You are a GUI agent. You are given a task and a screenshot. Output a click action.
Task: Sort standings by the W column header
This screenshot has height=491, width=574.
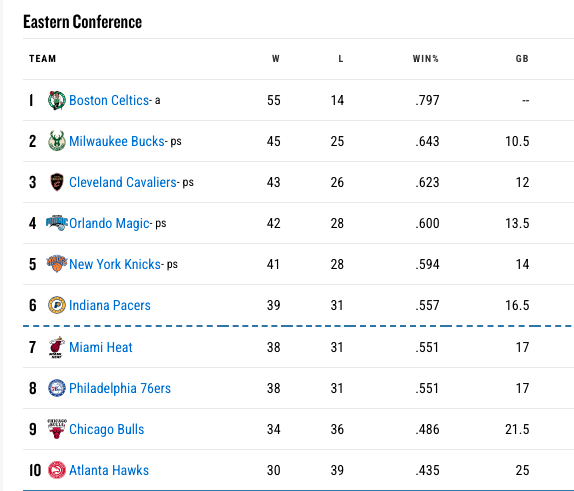[x=276, y=59]
